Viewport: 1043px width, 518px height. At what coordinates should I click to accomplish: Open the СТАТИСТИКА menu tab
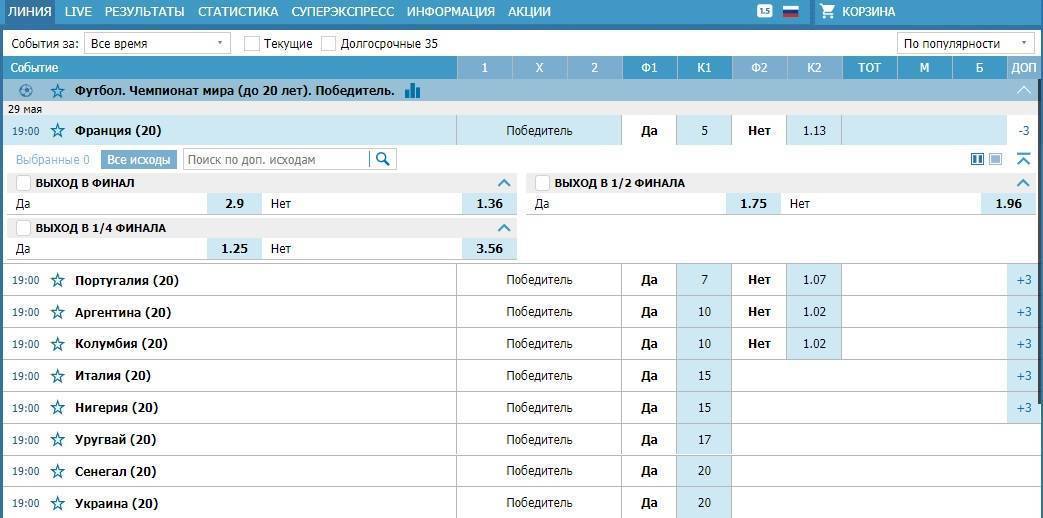(238, 12)
